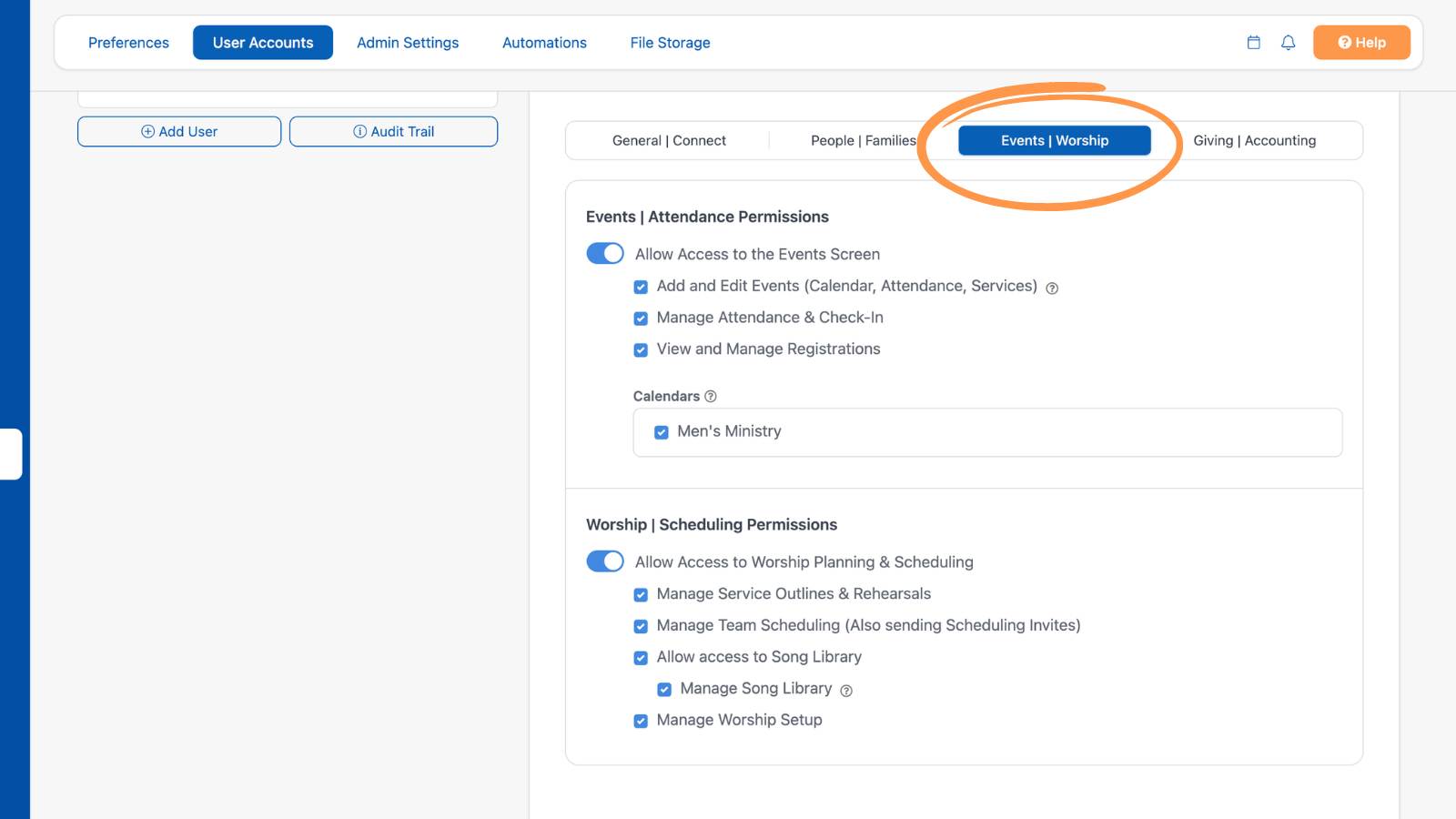The image size is (1456, 819).
Task: Open the Audit Trail button
Action: point(393,131)
